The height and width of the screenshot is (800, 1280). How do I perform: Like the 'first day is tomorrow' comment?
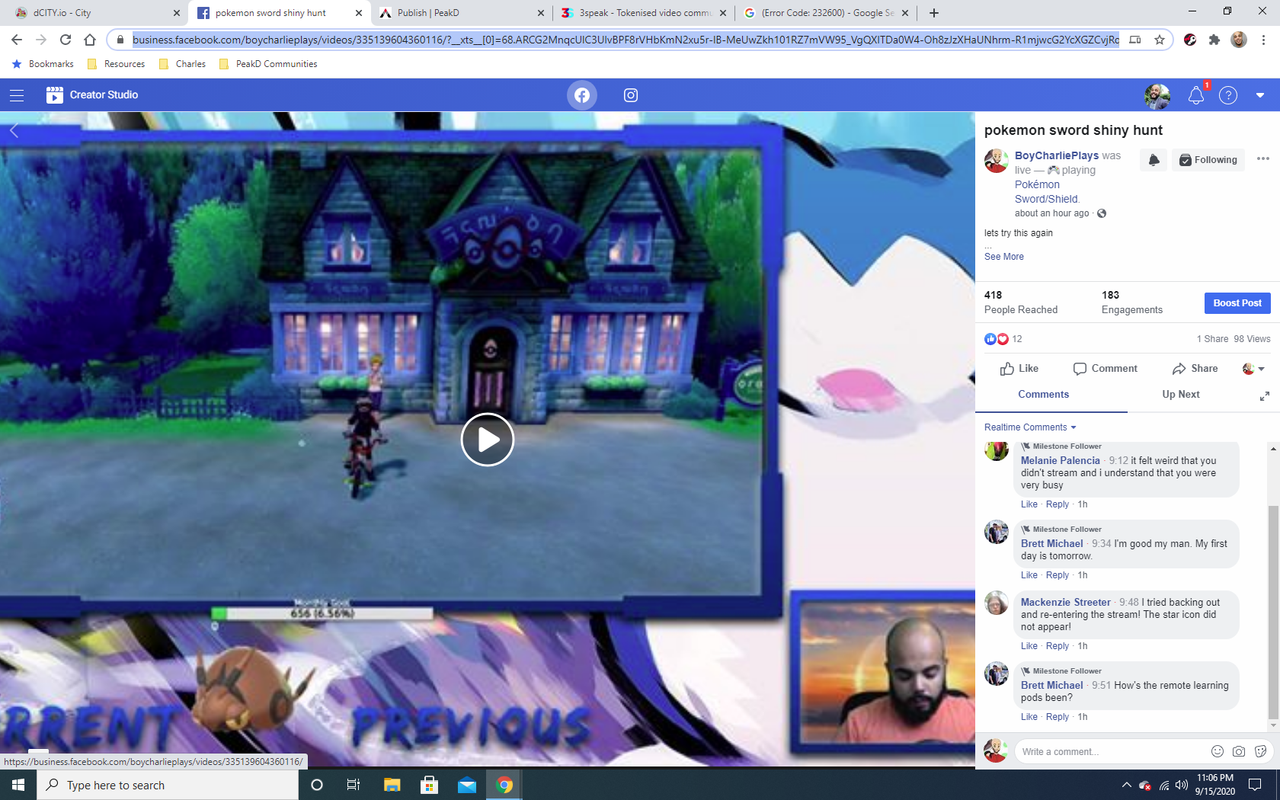click(x=1029, y=575)
